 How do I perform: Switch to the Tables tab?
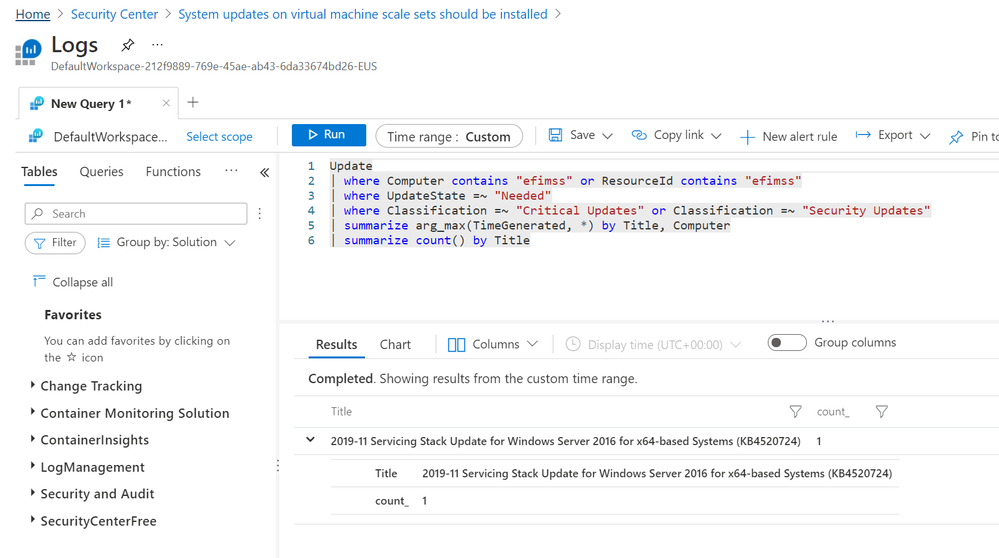pos(39,171)
